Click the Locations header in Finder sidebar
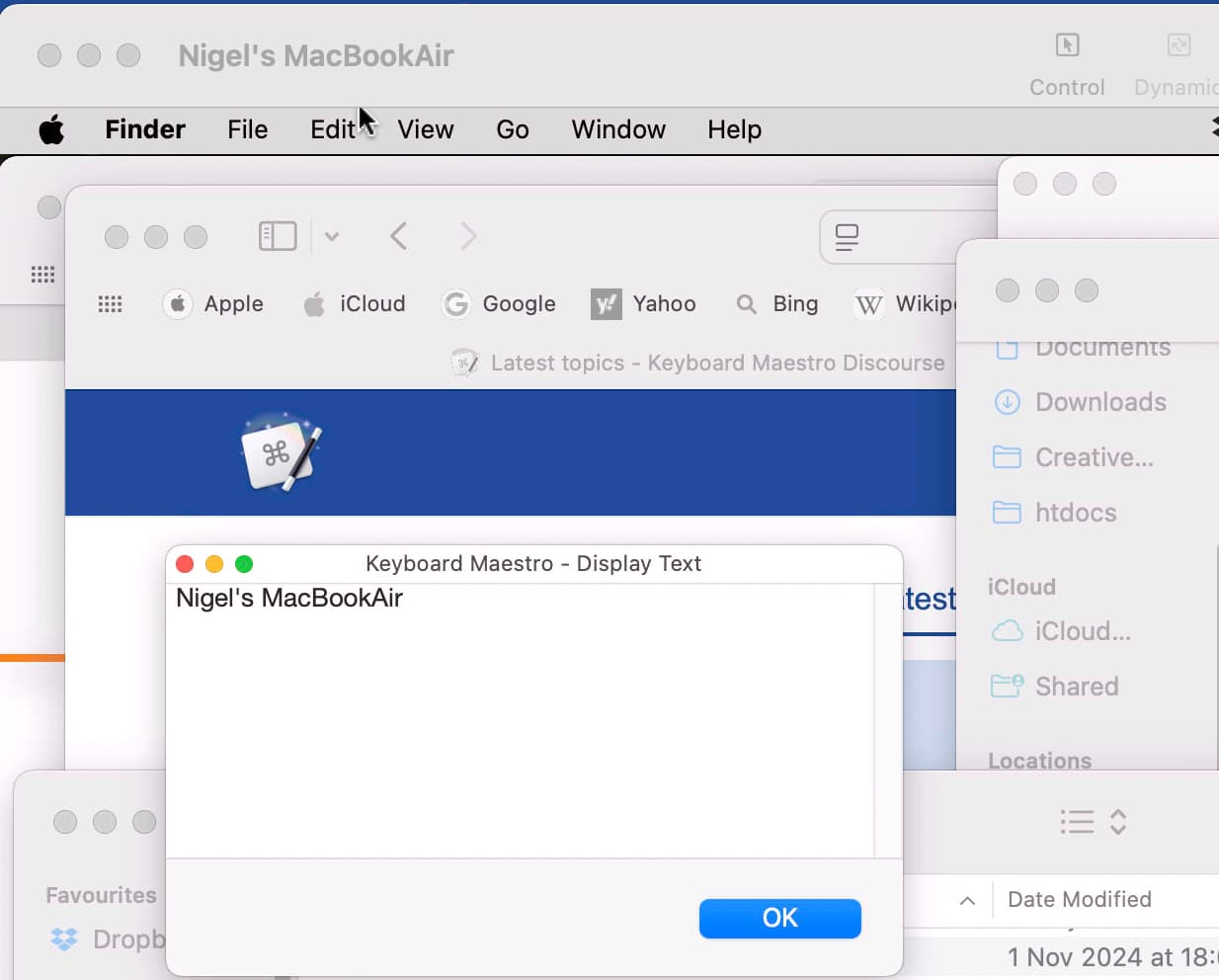 click(1039, 760)
